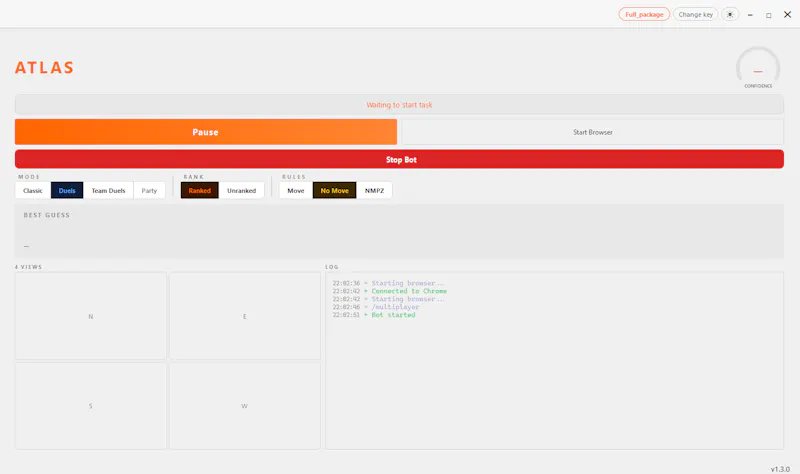This screenshot has width=800, height=474.
Task: Click the N view thumbnail
Action: click(x=91, y=316)
